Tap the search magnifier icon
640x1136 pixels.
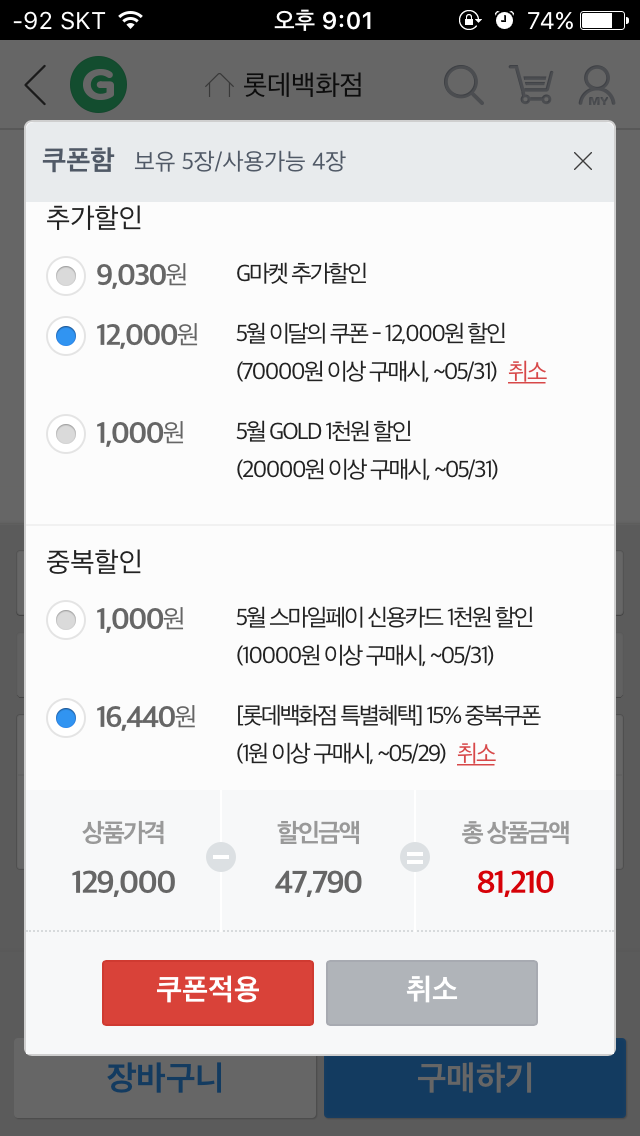tap(463, 85)
